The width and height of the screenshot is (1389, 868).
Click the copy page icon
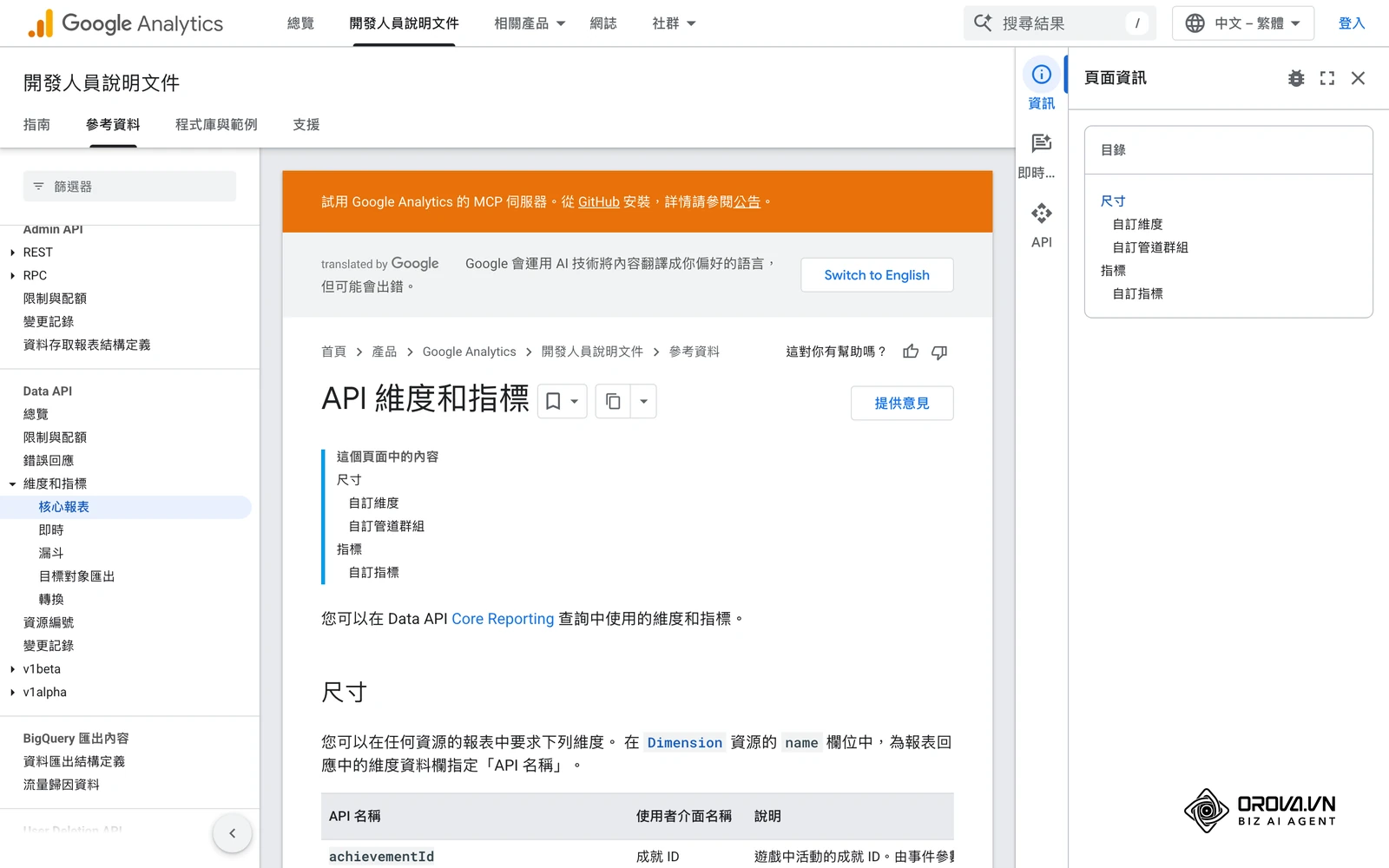tap(613, 401)
